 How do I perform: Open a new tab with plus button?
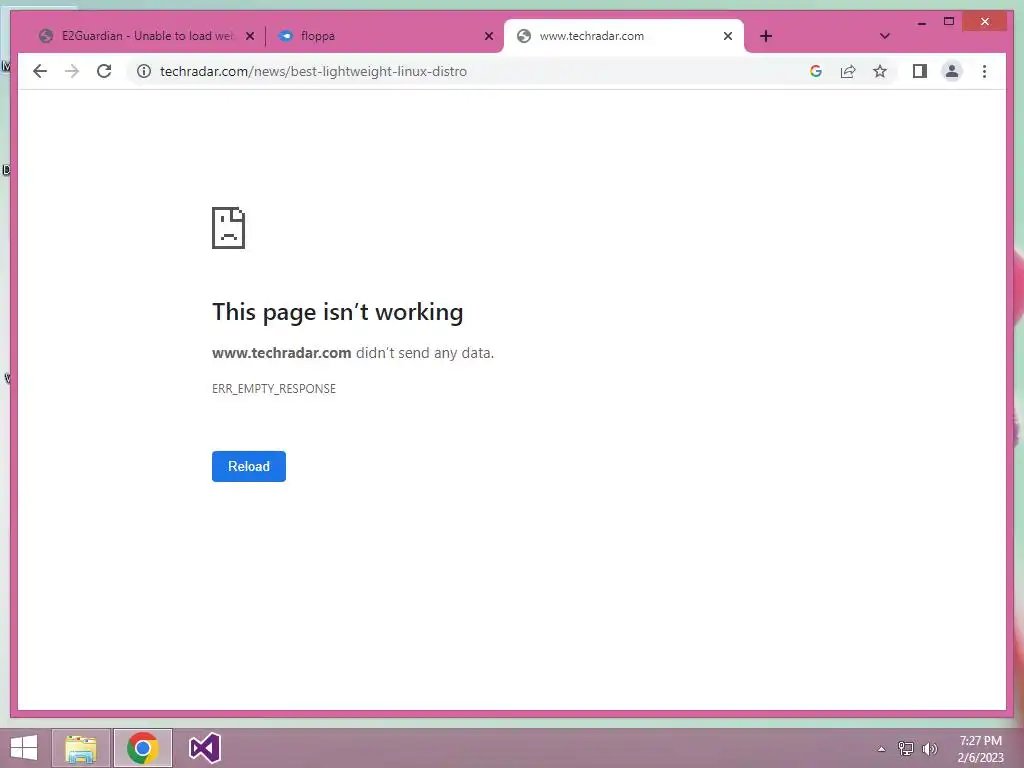click(x=766, y=36)
